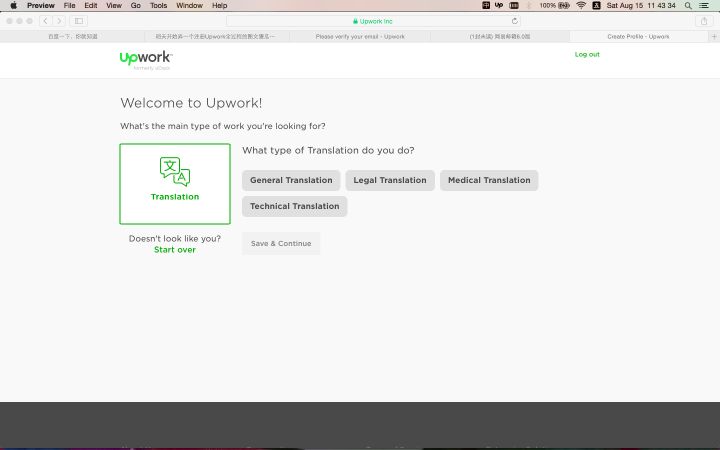This screenshot has height=450, width=720.
Task: Choose Technical Translation option
Action: (294, 206)
